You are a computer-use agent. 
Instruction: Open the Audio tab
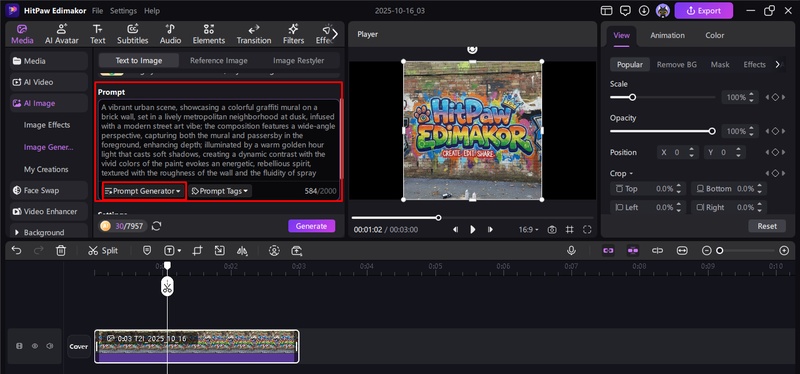170,34
